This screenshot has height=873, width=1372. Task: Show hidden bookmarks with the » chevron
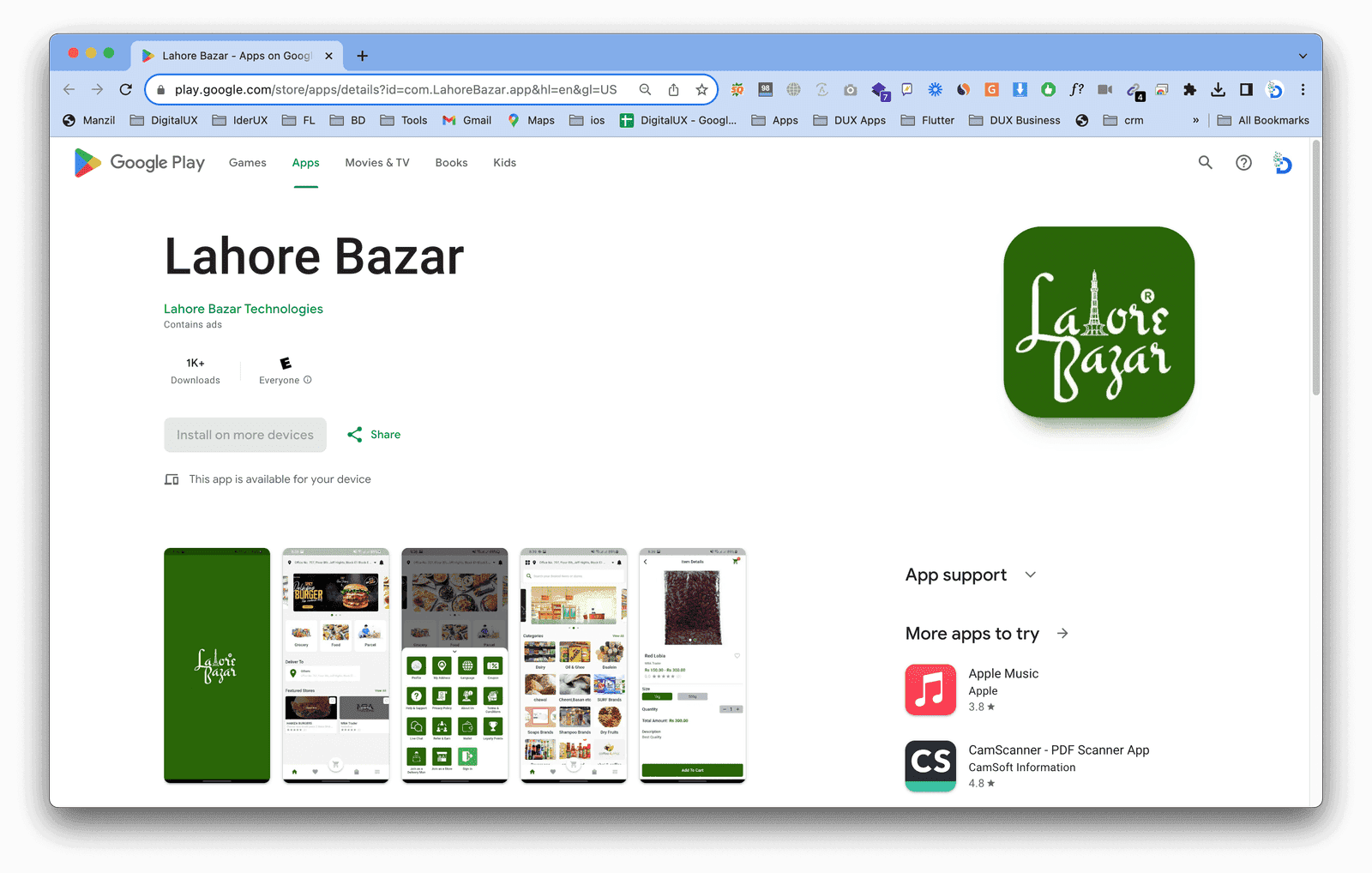click(1195, 120)
